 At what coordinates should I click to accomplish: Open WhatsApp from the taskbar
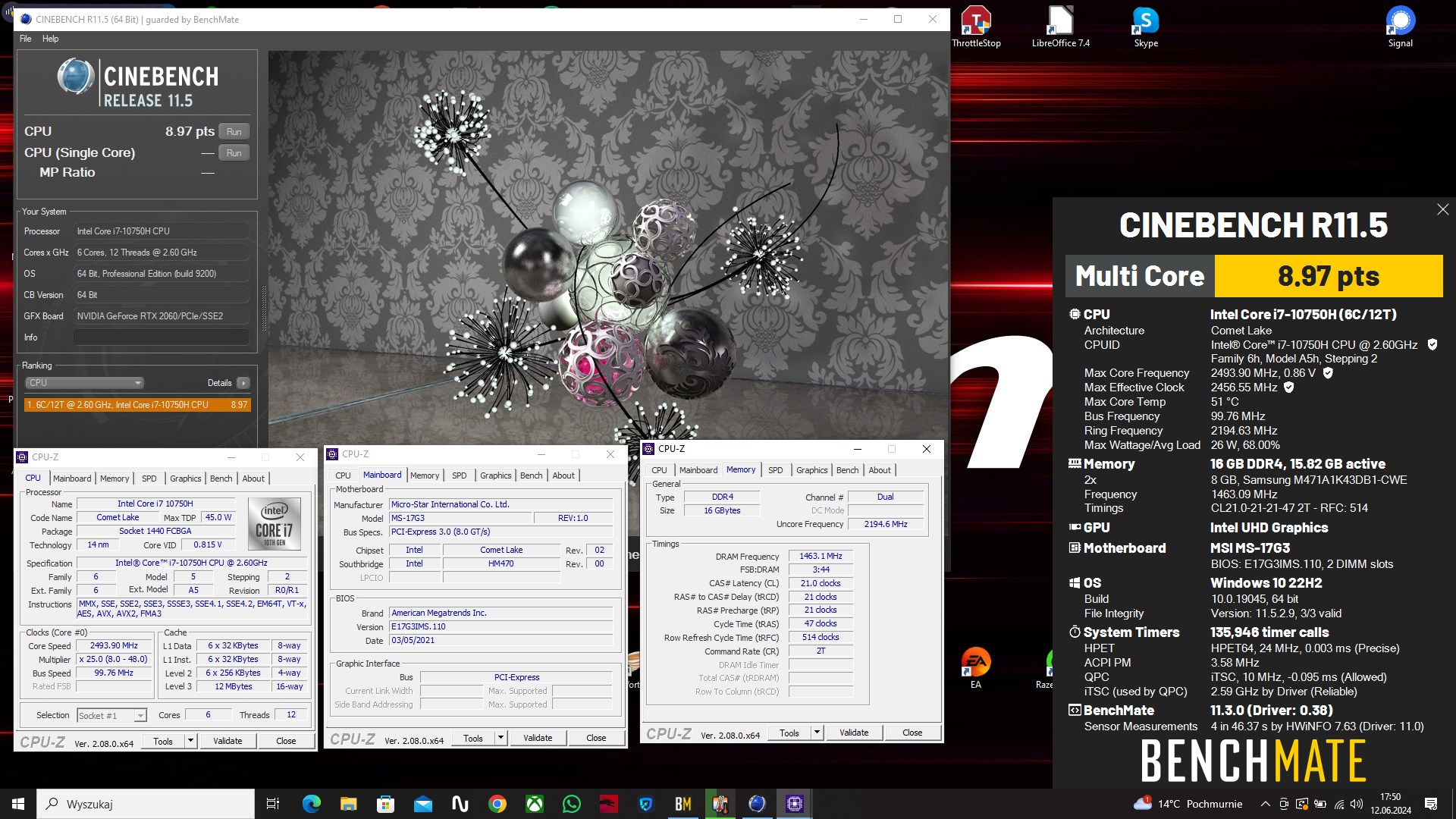point(572,804)
